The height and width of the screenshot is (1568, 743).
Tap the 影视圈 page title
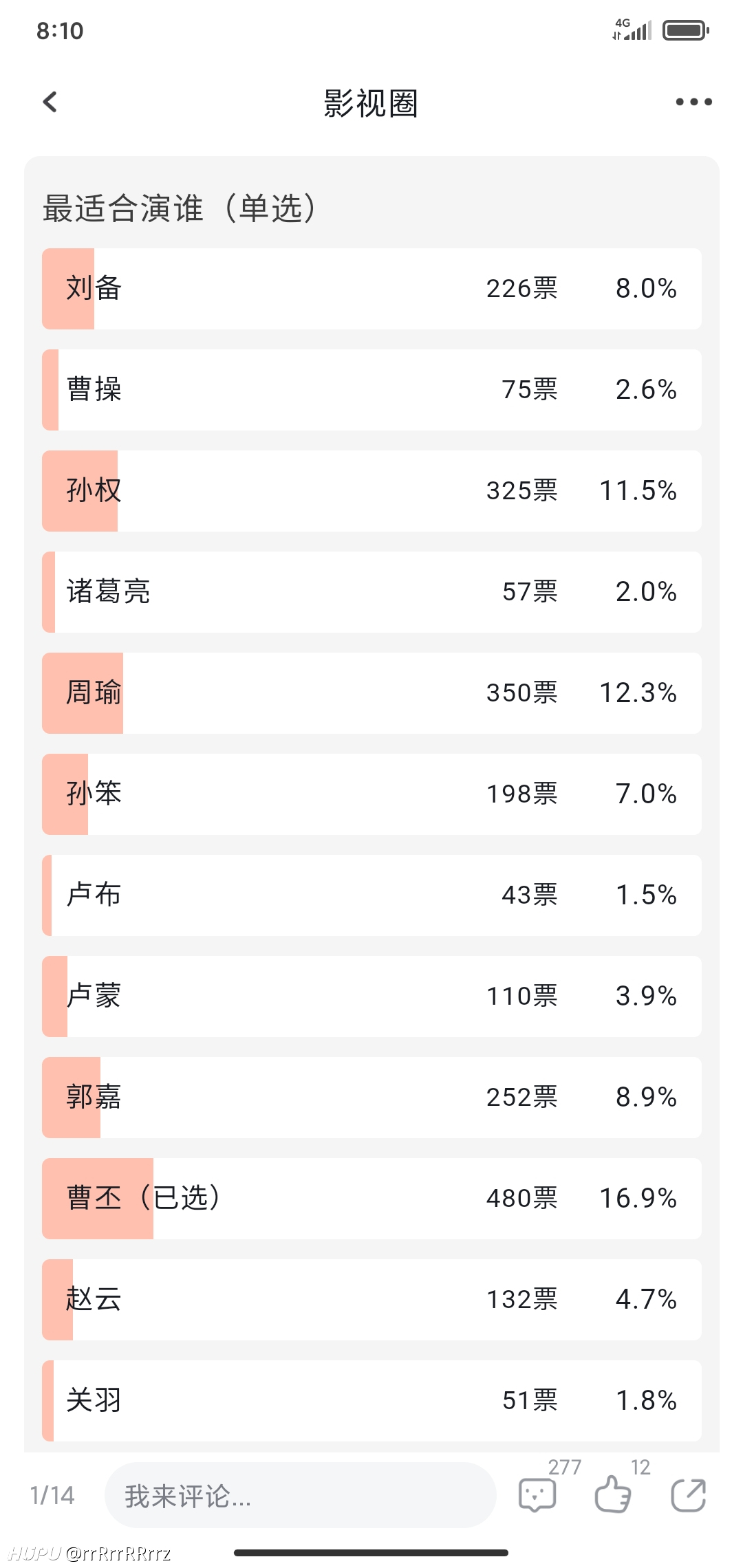[x=371, y=103]
